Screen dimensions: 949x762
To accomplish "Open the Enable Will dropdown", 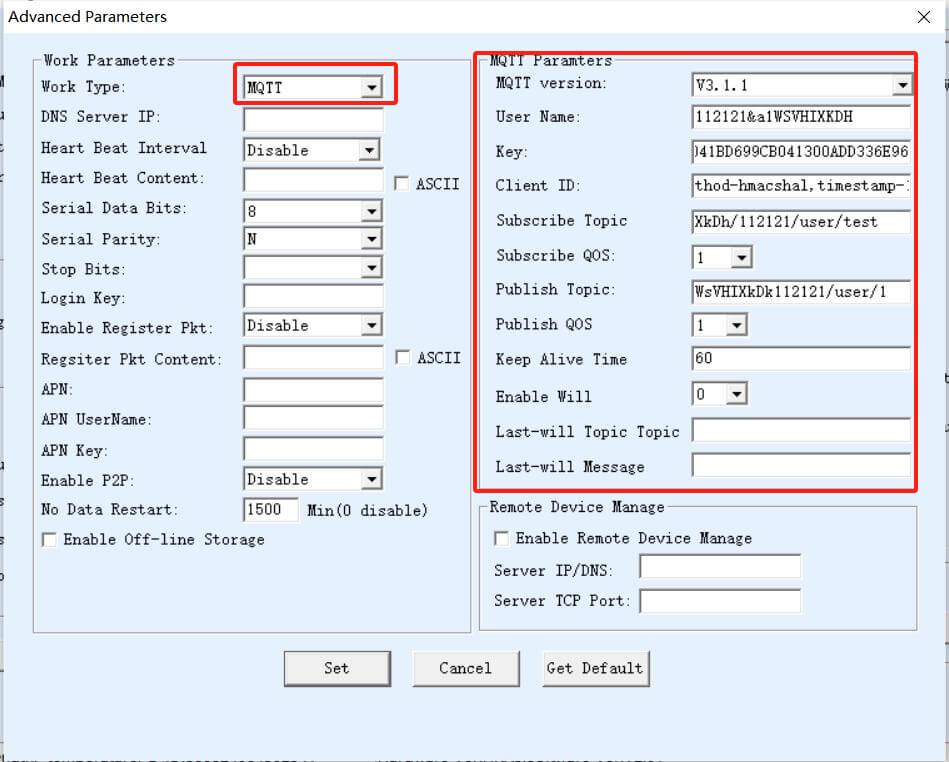I will [720, 394].
